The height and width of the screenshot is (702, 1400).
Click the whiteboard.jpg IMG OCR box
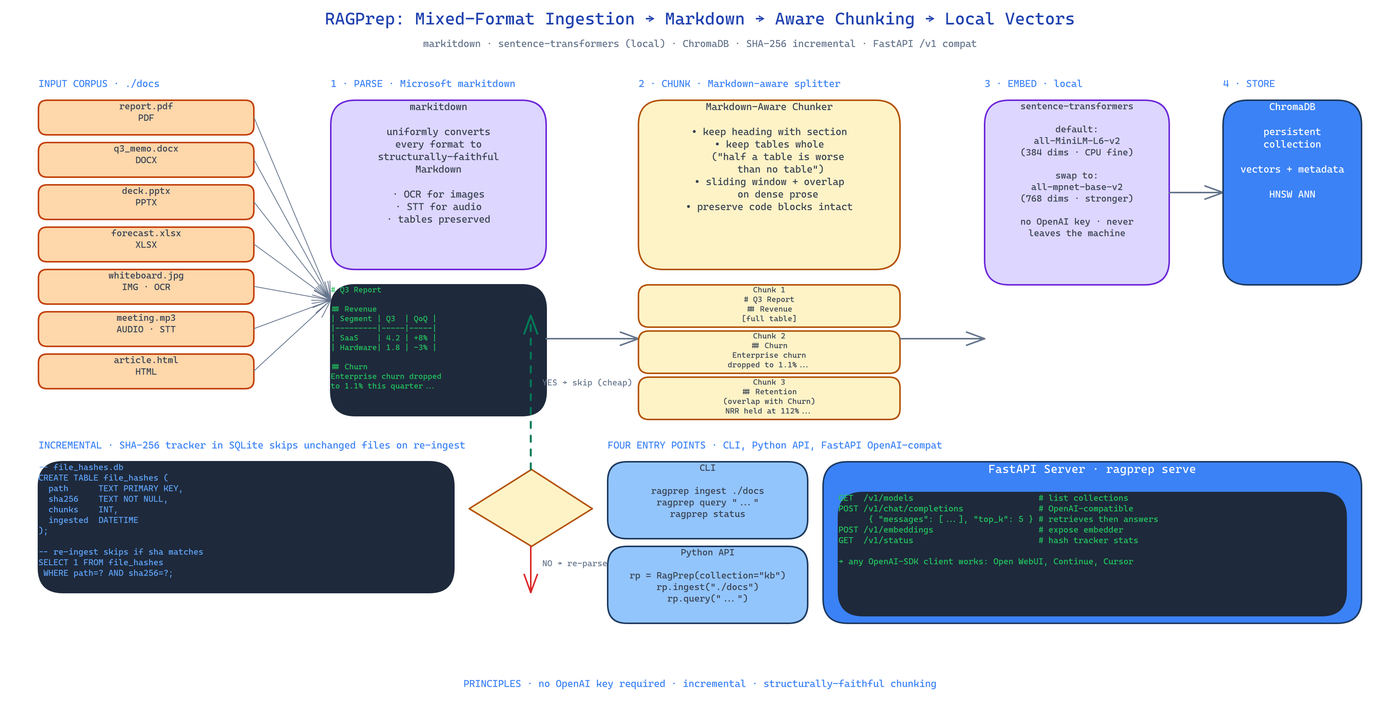tap(146, 287)
